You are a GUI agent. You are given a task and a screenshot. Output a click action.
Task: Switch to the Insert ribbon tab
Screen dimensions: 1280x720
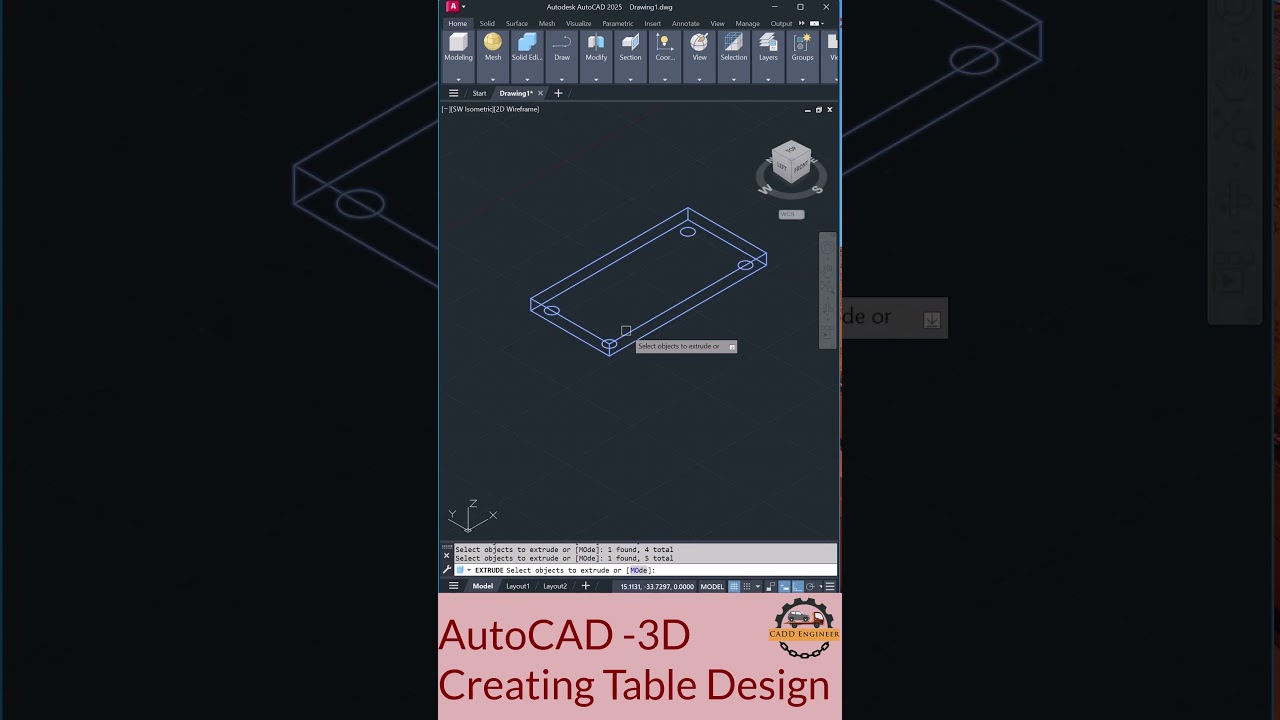[653, 23]
